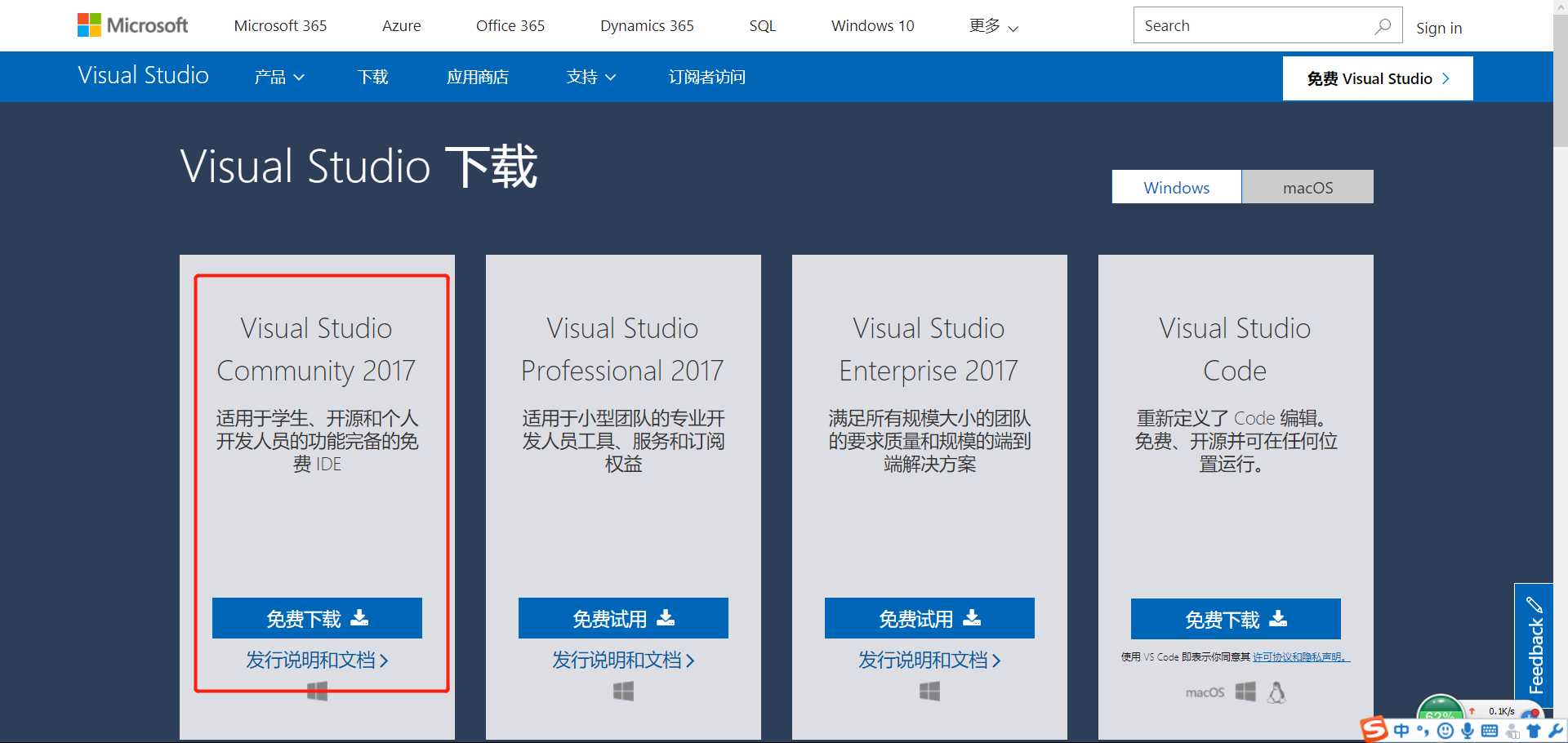The height and width of the screenshot is (743, 1568).
Task: Click 免费下载 for Community 2017
Action: [317, 618]
